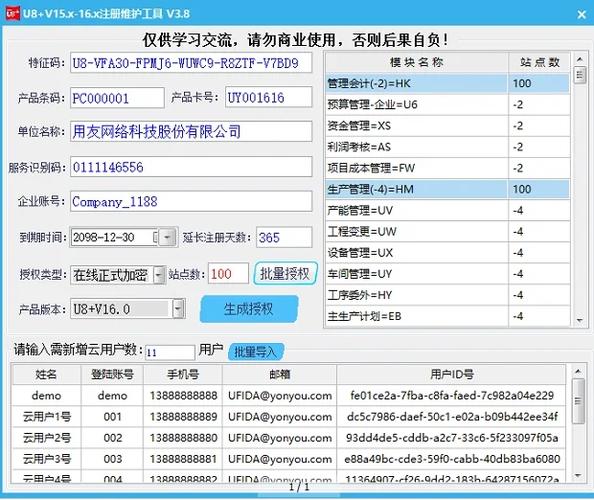This screenshot has height=500, width=594.
Task: Click phone number 13888888889
Action: [x=183, y=417]
